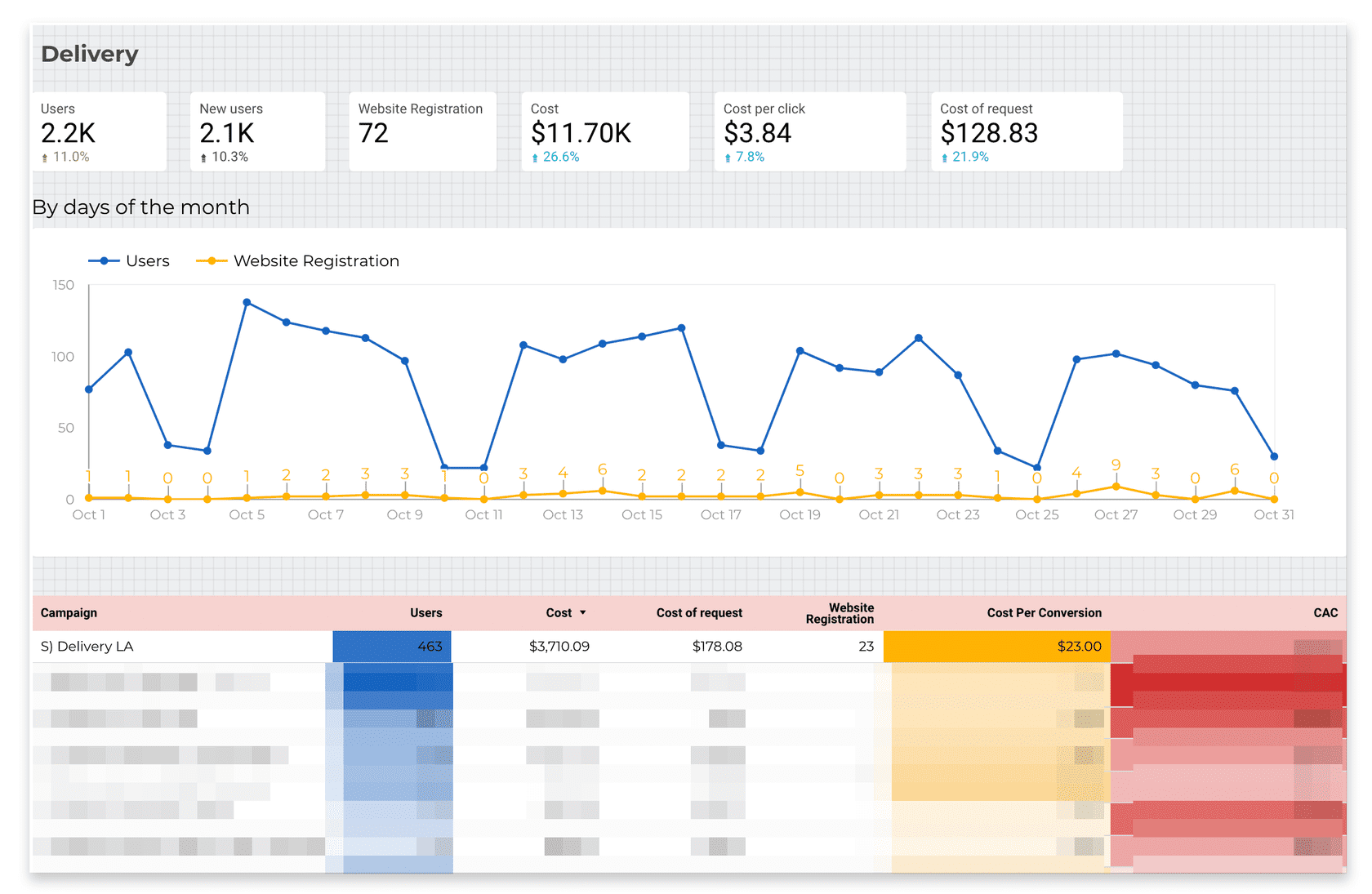The image size is (1372, 894).
Task: Click the Users peak data point on Oct 5
Action: (247, 302)
